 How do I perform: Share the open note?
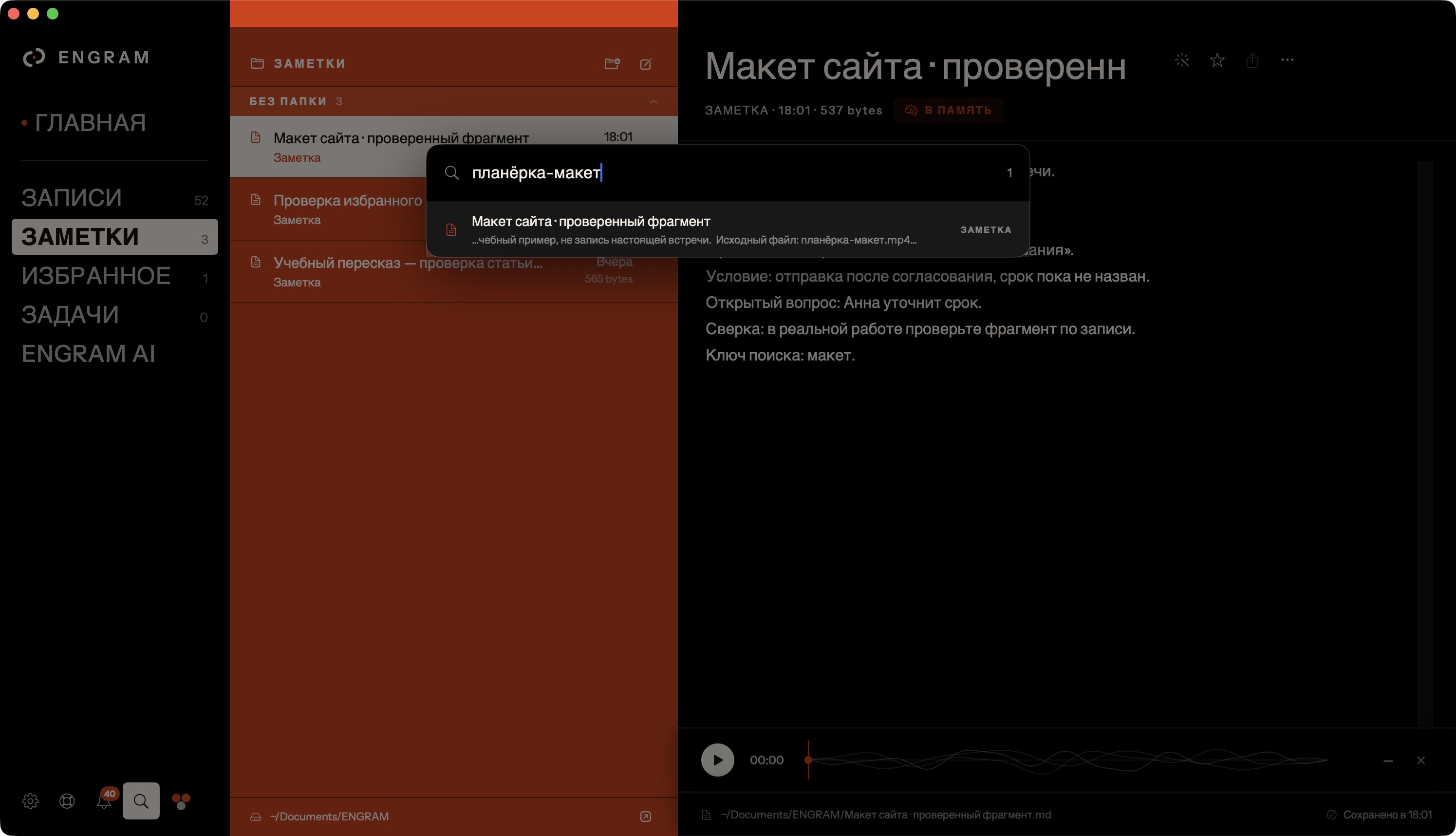coord(1252,60)
